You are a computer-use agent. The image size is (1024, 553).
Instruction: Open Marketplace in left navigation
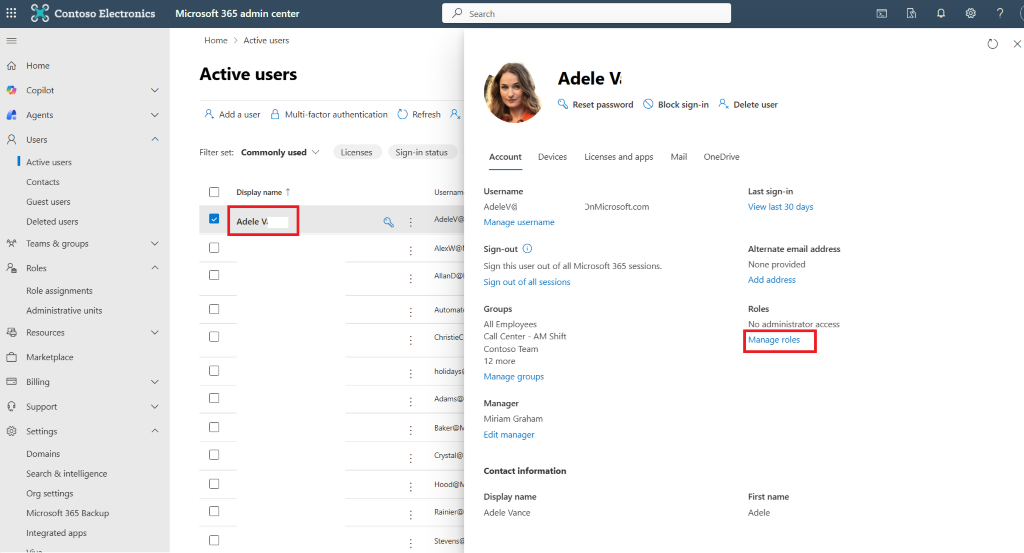(50, 357)
